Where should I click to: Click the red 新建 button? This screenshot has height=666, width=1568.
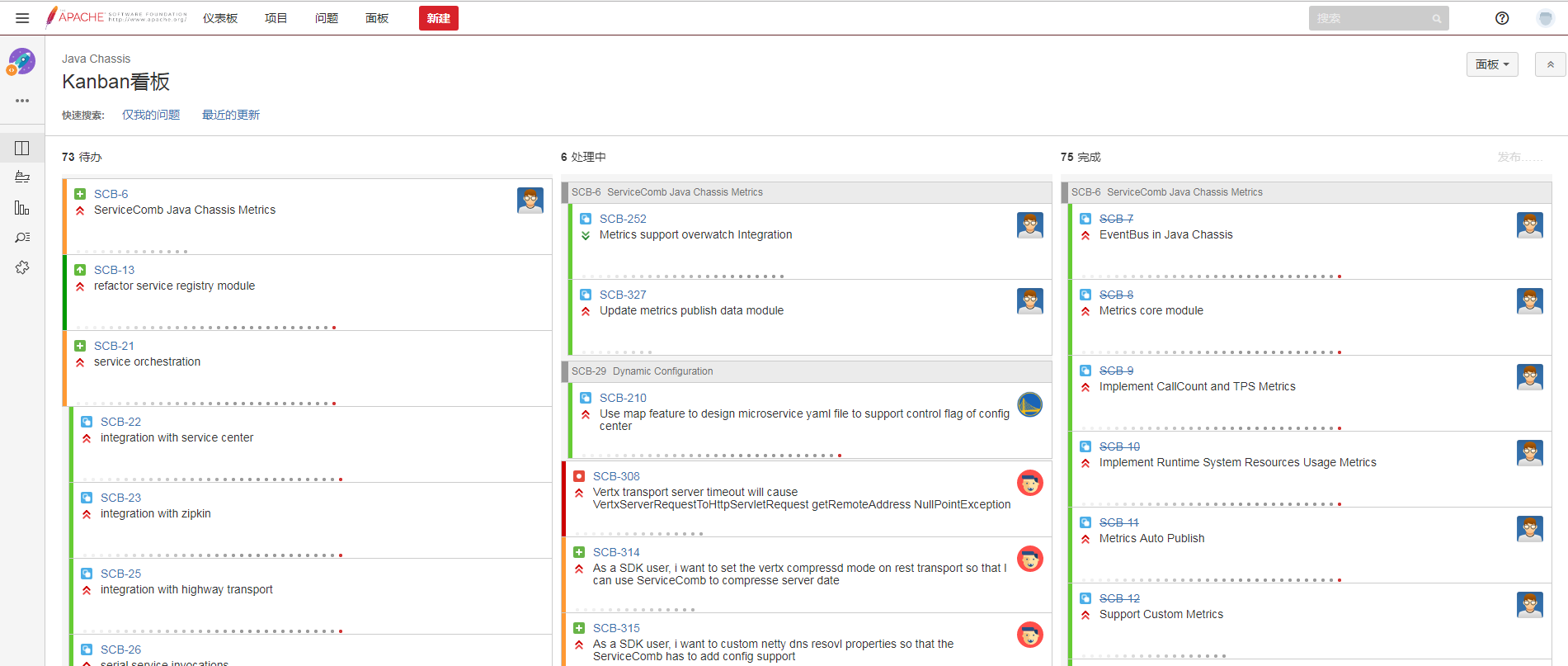pyautogui.click(x=438, y=18)
